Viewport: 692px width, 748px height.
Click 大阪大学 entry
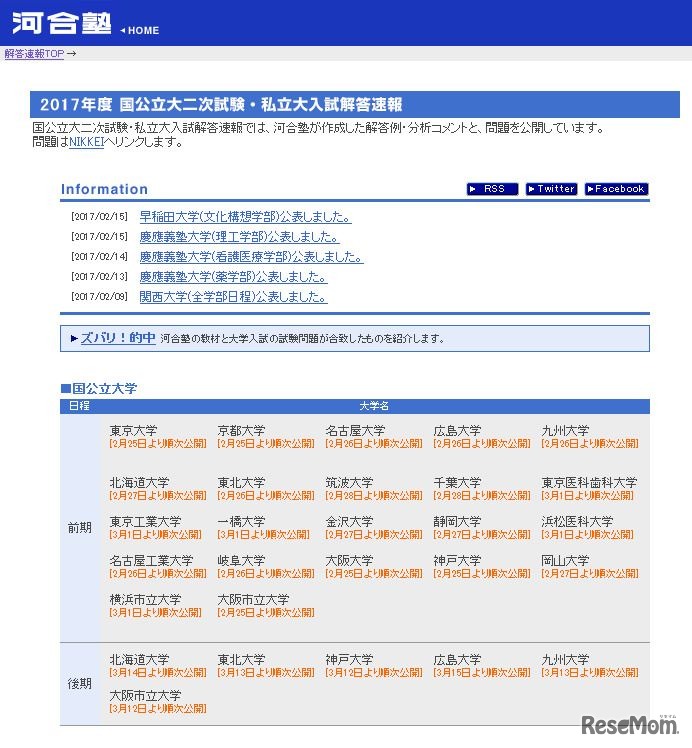[349, 561]
